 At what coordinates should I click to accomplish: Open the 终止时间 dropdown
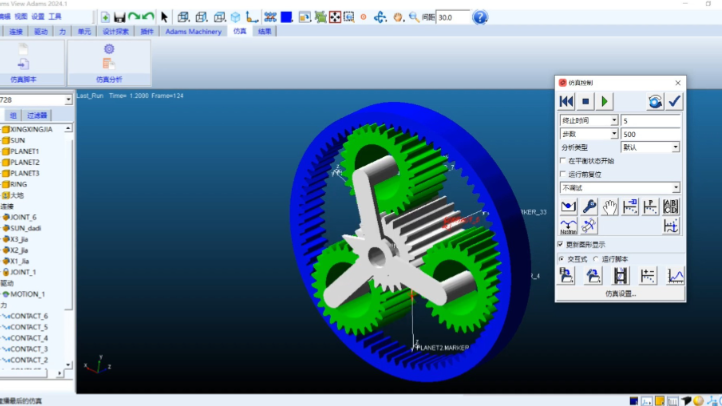point(588,120)
